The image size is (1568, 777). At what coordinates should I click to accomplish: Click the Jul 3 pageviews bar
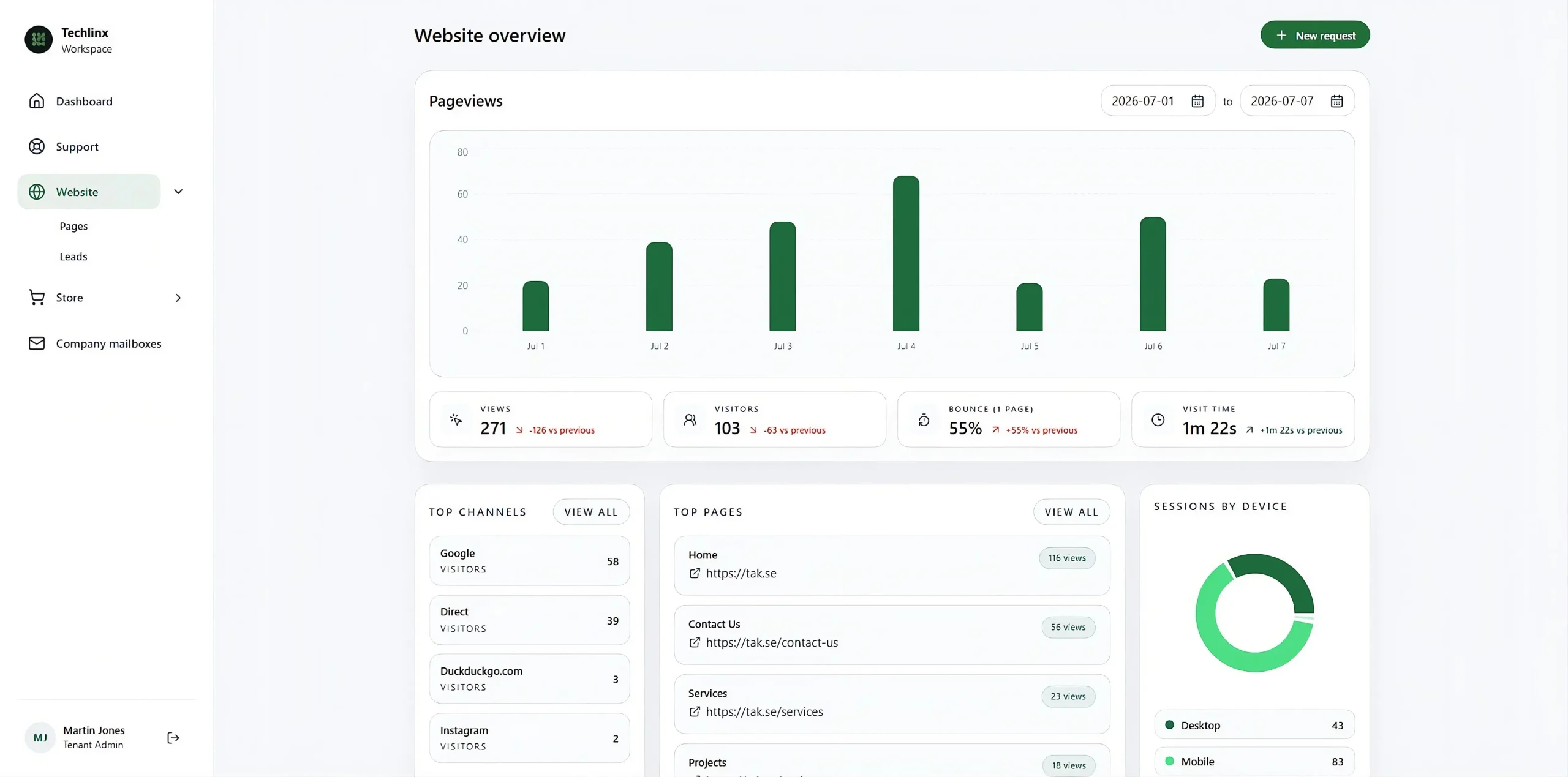783,276
